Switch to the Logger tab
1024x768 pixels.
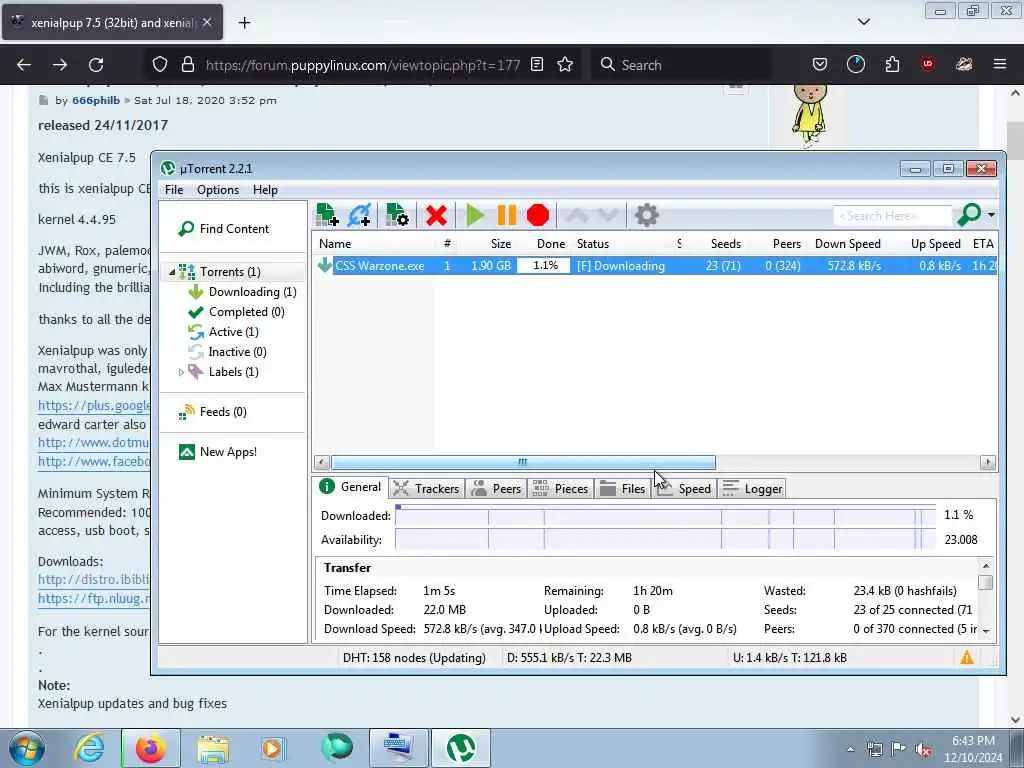752,488
